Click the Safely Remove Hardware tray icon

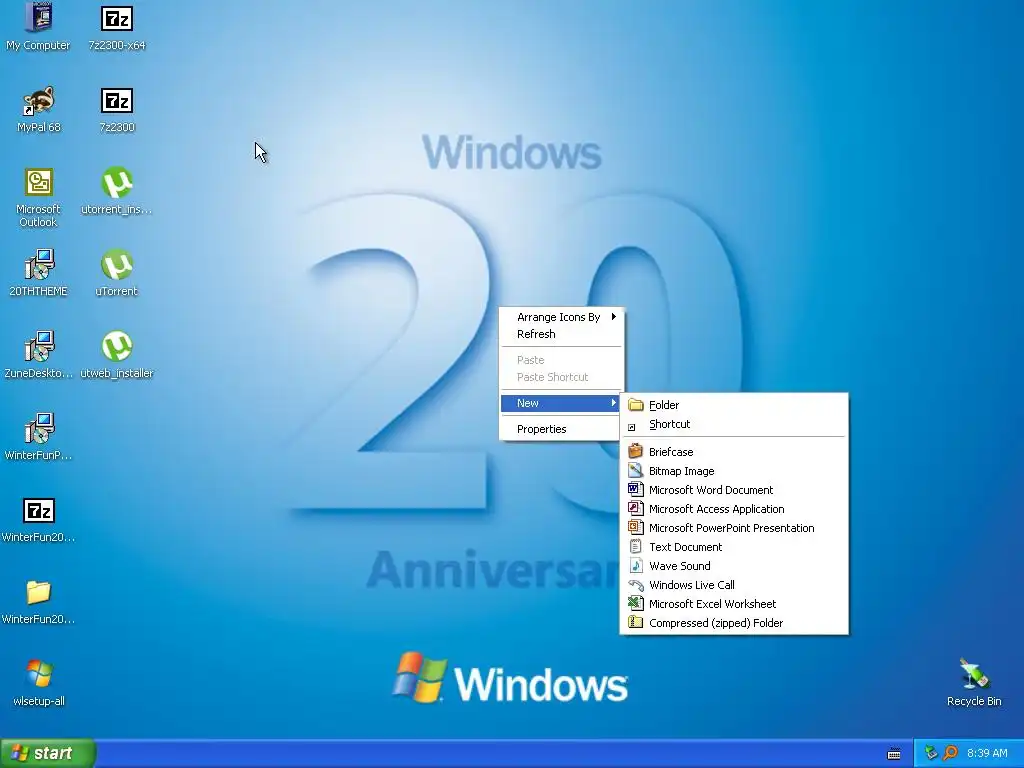(931, 754)
